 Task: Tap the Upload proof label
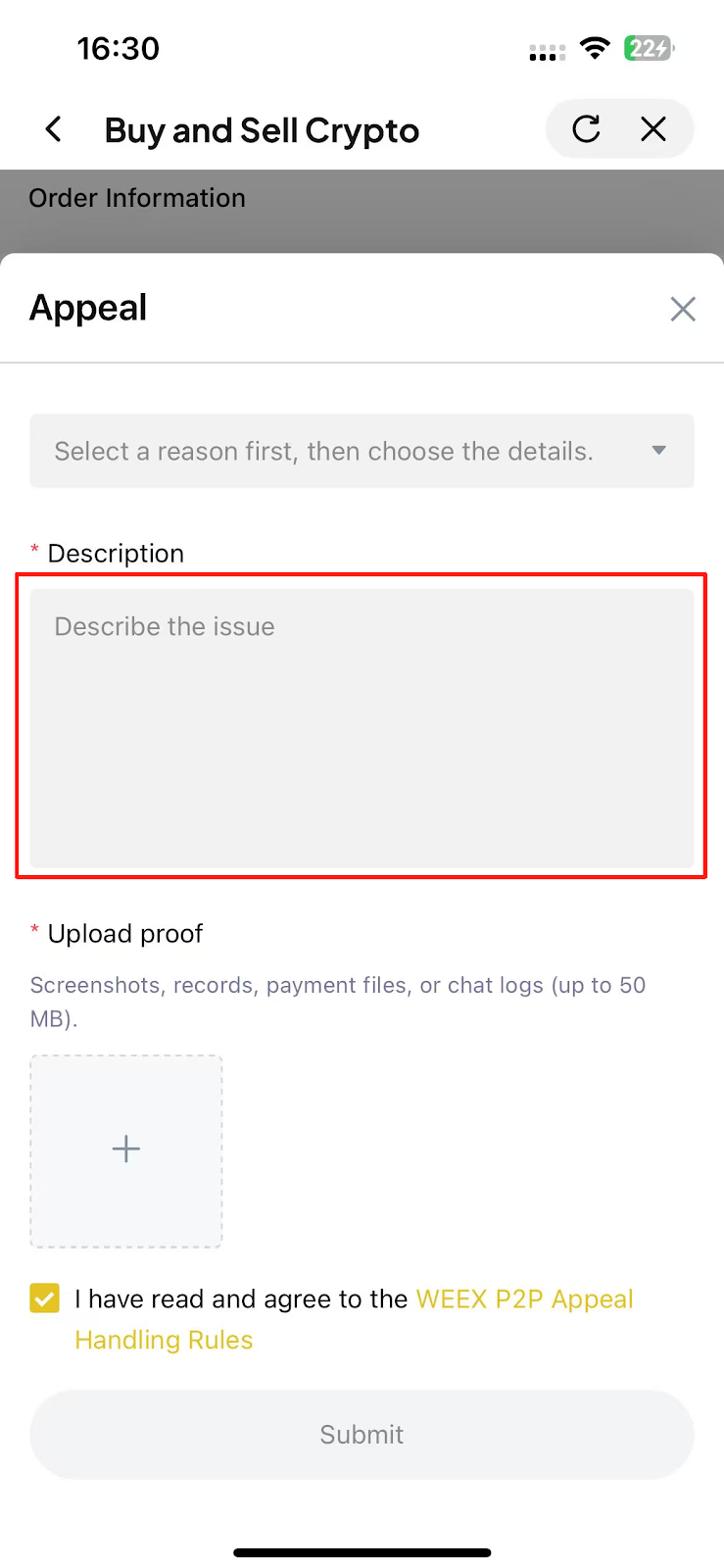click(125, 934)
